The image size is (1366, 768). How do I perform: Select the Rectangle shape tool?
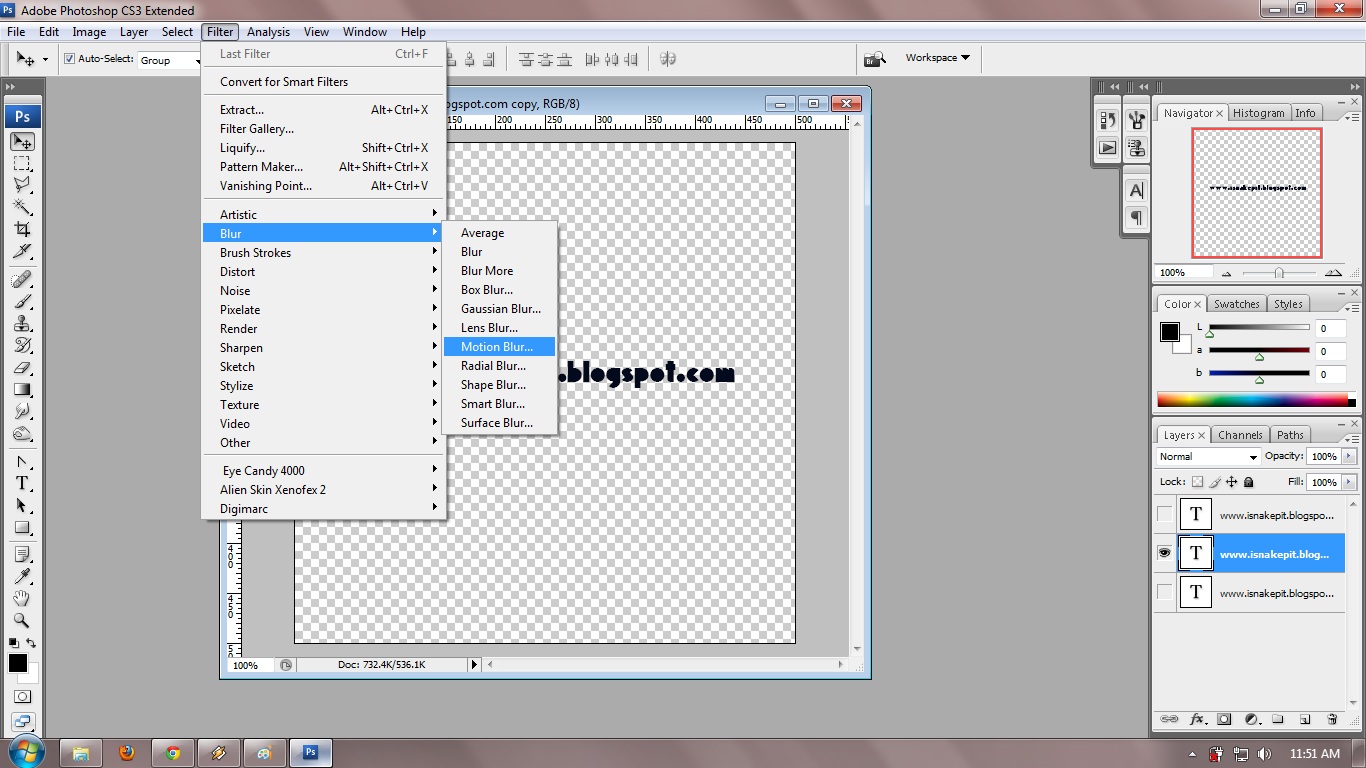(x=22, y=528)
